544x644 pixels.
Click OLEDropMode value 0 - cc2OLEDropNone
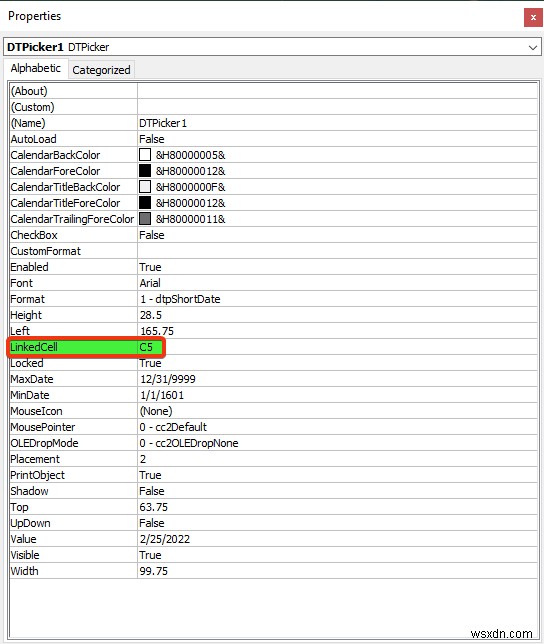point(189,443)
